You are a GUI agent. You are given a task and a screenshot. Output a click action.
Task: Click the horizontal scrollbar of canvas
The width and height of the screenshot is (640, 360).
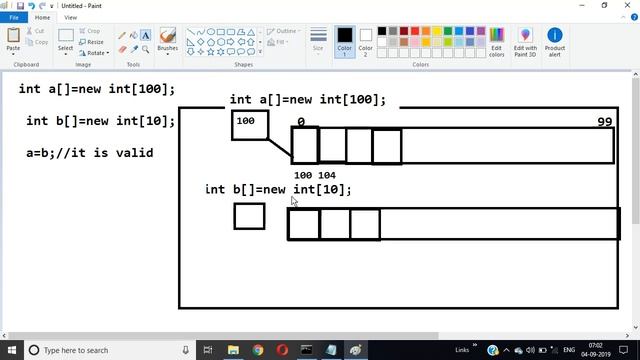(x=223, y=336)
